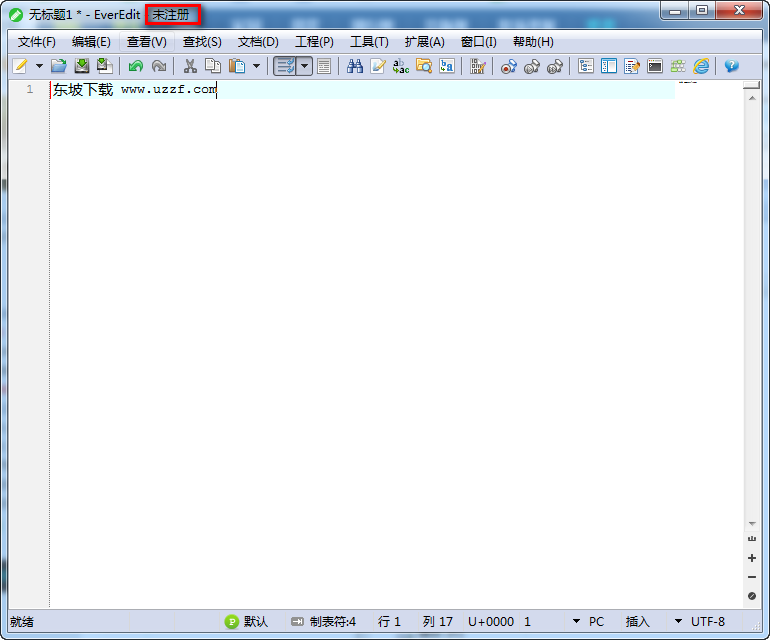The height and width of the screenshot is (640, 770).
Task: Open the 帮助(H) menu
Action: (x=533, y=42)
